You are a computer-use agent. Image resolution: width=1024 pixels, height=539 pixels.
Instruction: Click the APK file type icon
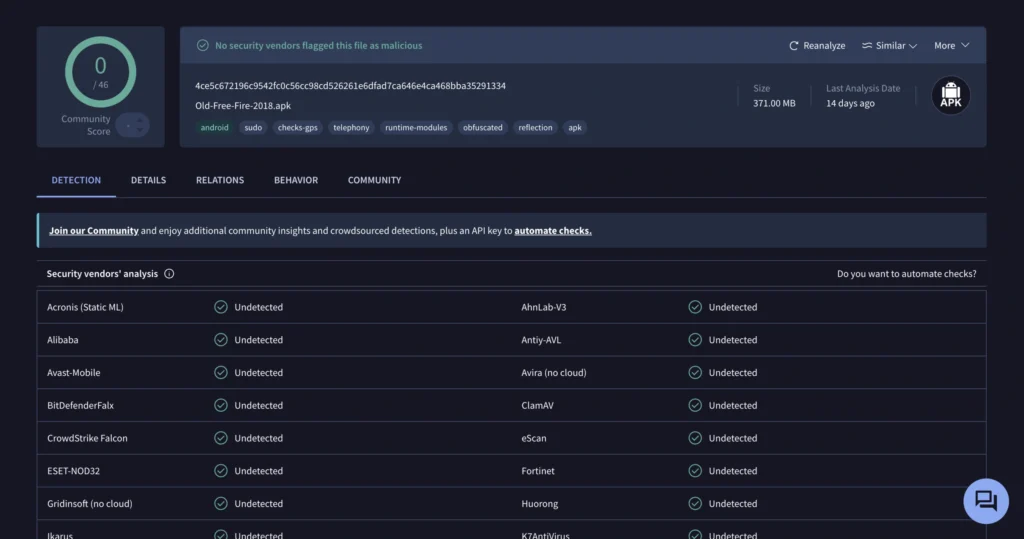point(950,95)
